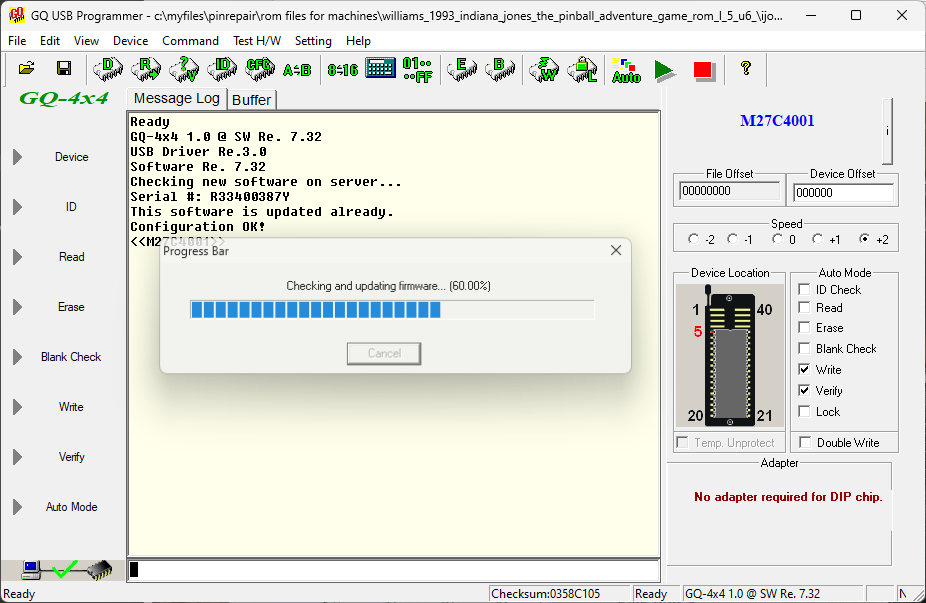Expand the ID sidebar arrow

click(x=17, y=207)
